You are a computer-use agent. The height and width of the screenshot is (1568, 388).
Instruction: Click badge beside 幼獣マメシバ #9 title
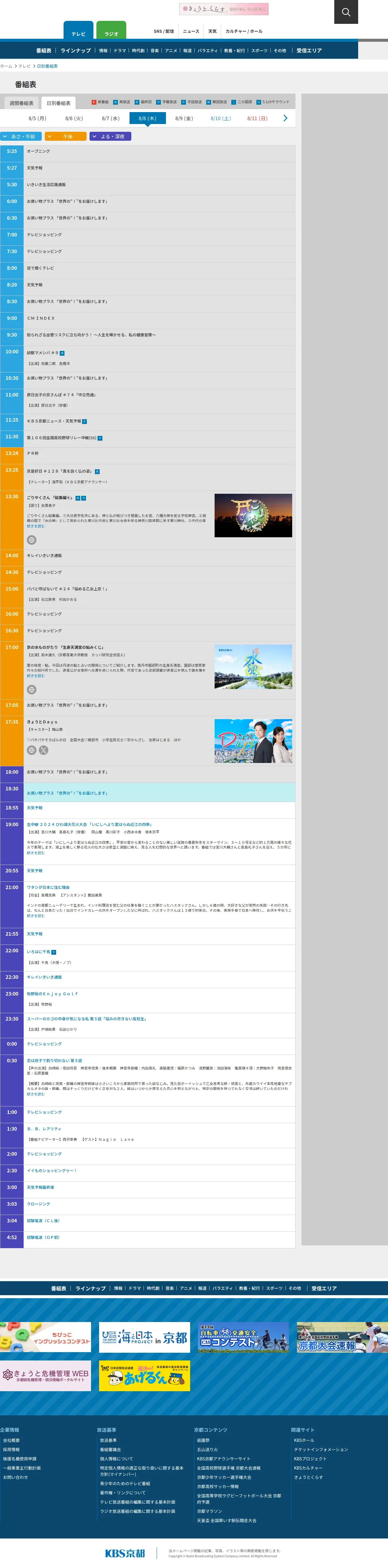coord(62,353)
